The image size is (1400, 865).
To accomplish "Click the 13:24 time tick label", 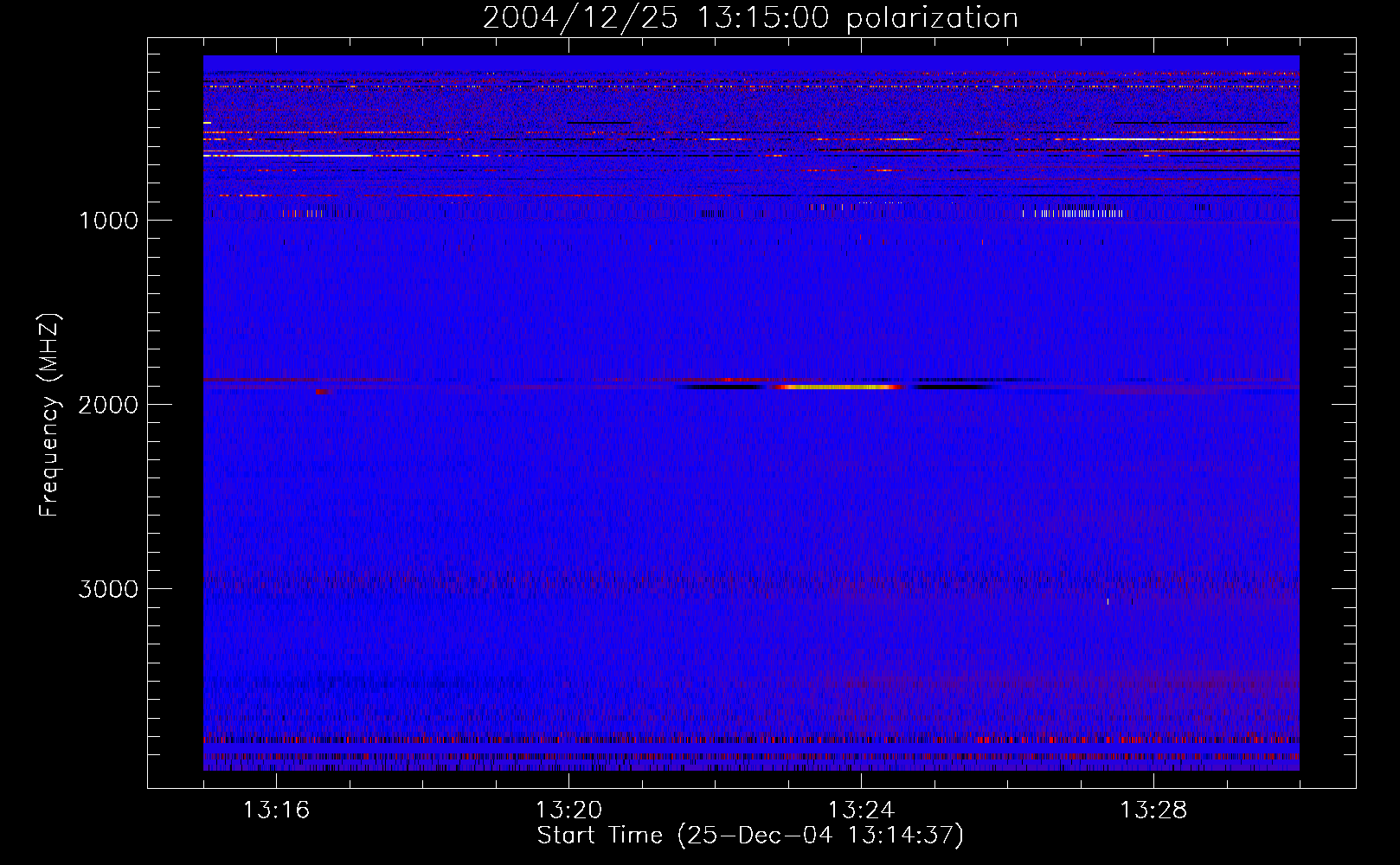I will coord(861,811).
